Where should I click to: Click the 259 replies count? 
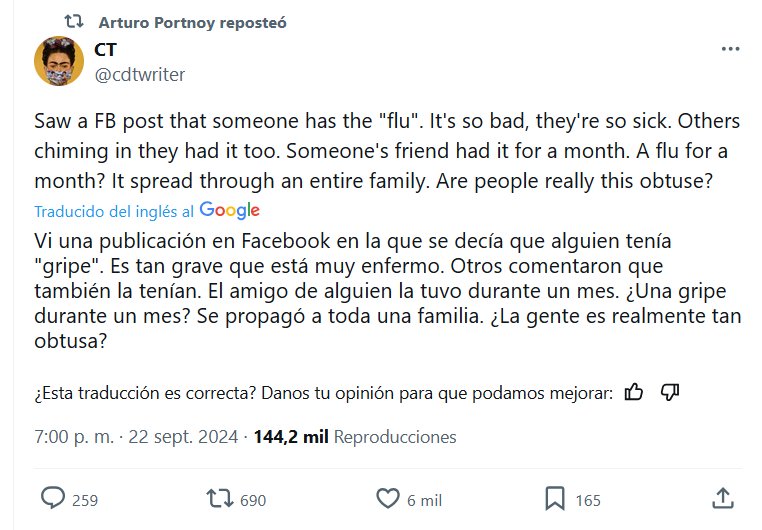tap(84, 499)
